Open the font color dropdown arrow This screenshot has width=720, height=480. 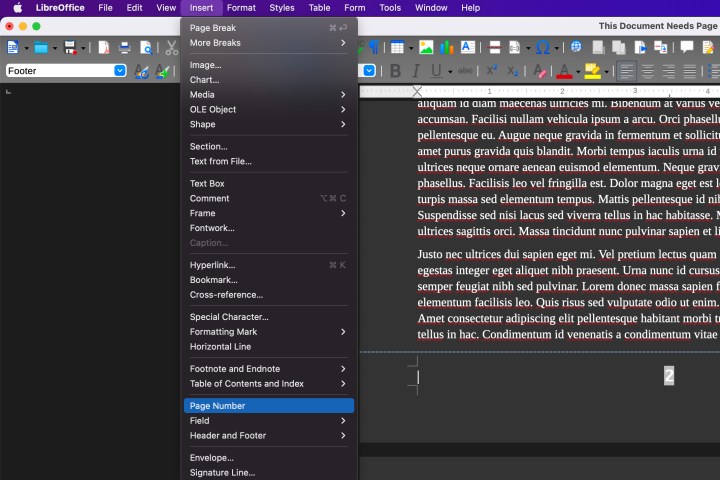coord(578,71)
